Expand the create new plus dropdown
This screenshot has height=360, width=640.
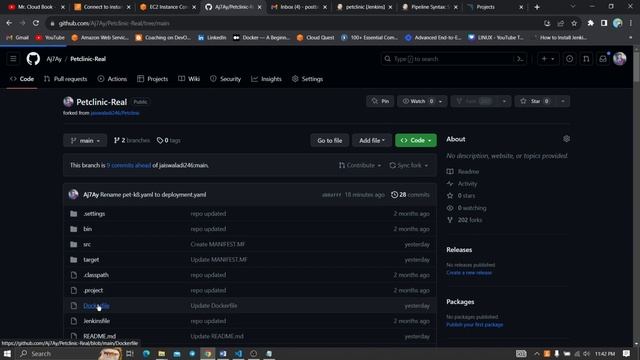547,59
